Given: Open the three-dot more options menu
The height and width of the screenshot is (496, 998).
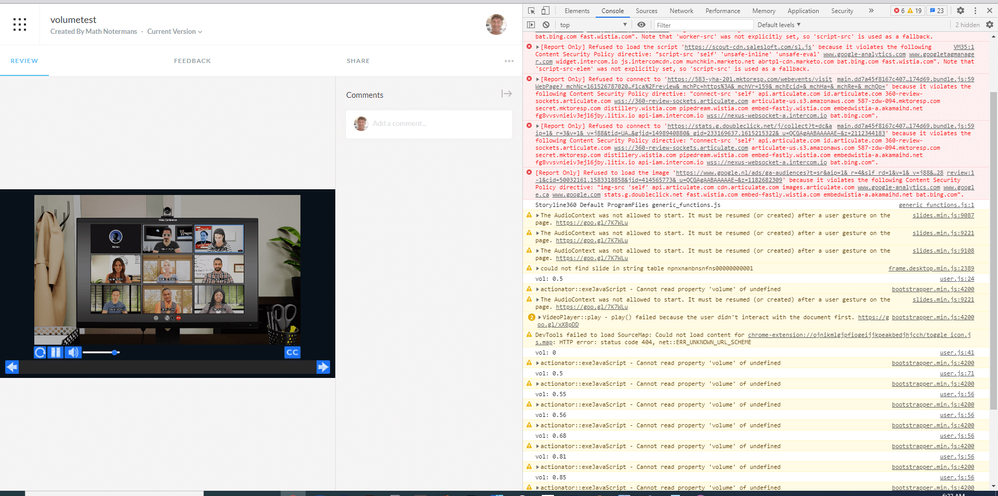Looking at the screenshot, I should click(509, 61).
